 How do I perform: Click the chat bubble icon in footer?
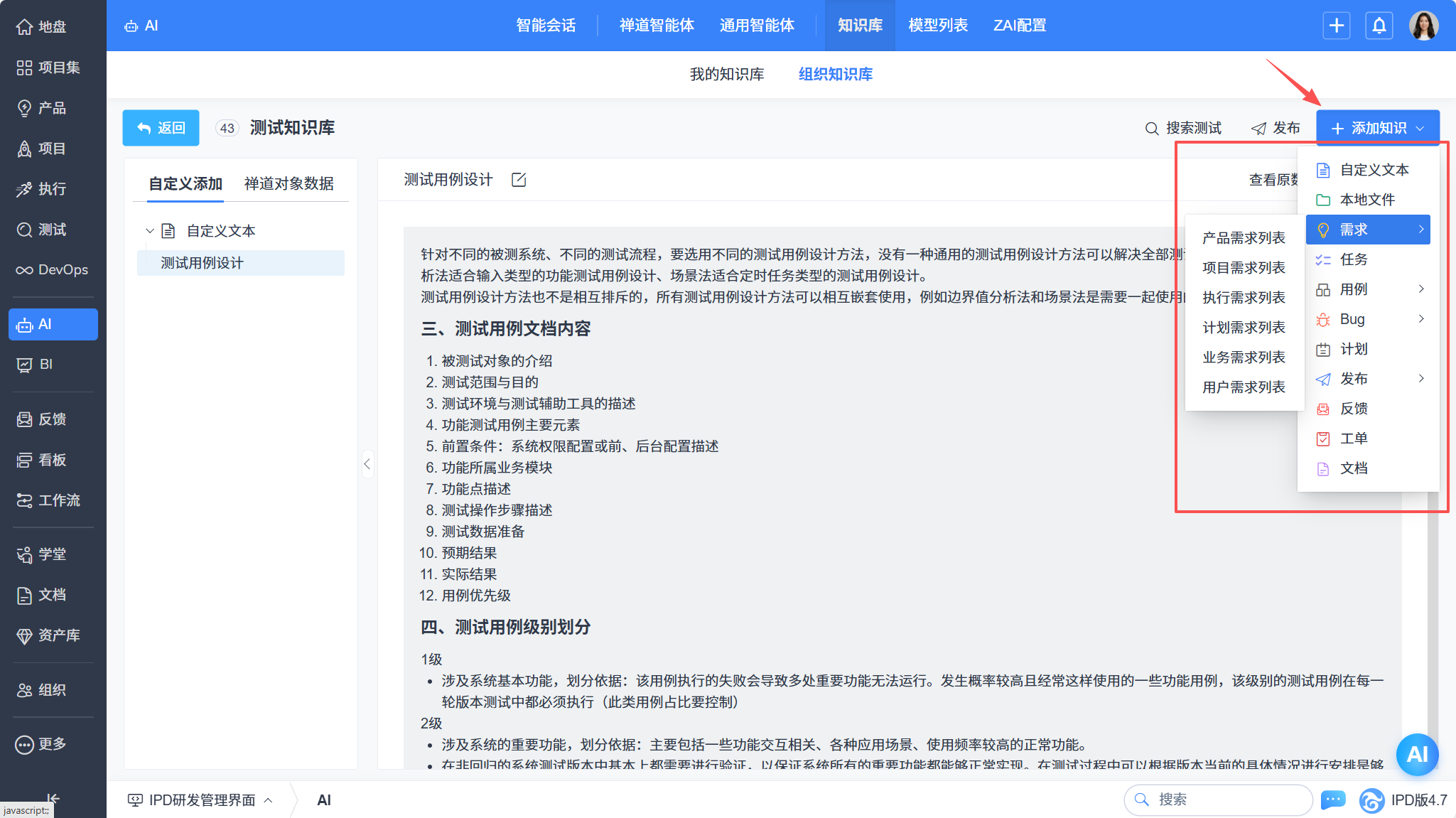[1333, 800]
